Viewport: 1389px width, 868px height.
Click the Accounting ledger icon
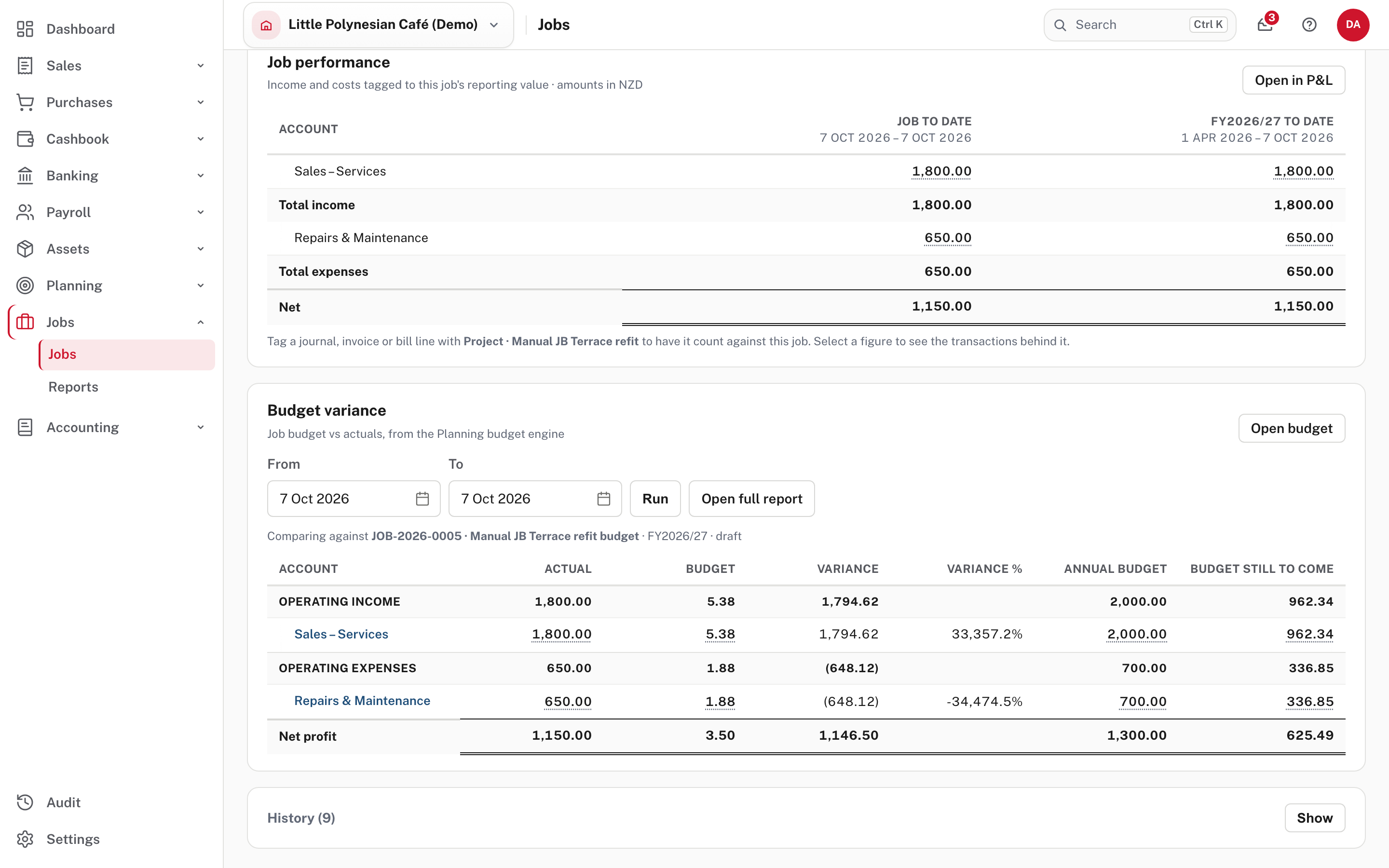[x=25, y=427]
